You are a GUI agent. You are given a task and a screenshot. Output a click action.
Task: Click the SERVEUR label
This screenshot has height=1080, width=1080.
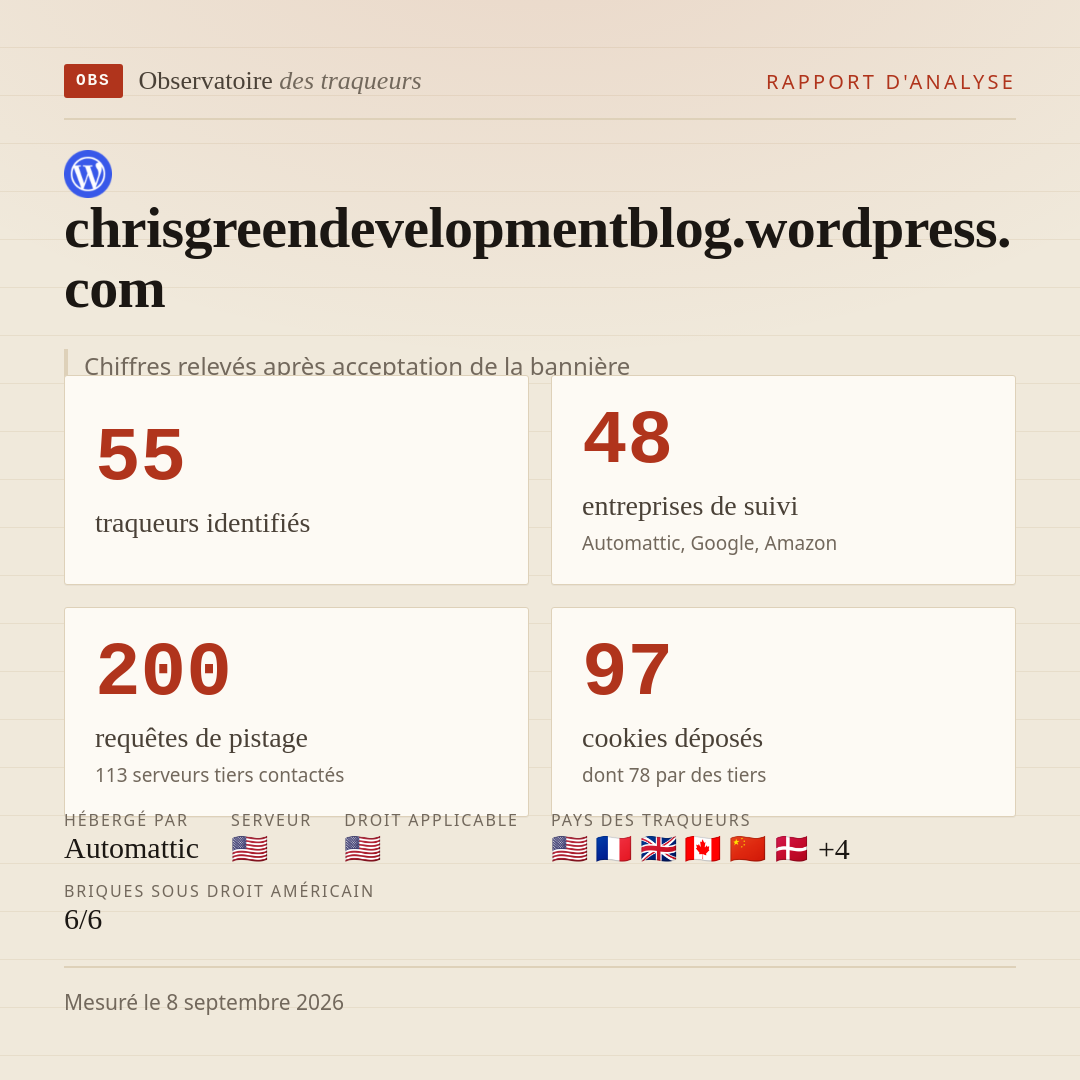(271, 820)
